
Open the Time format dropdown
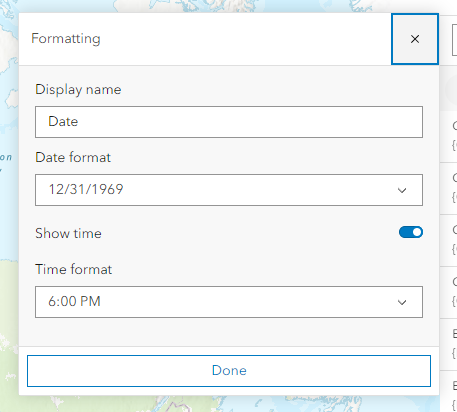pyautogui.click(x=229, y=302)
